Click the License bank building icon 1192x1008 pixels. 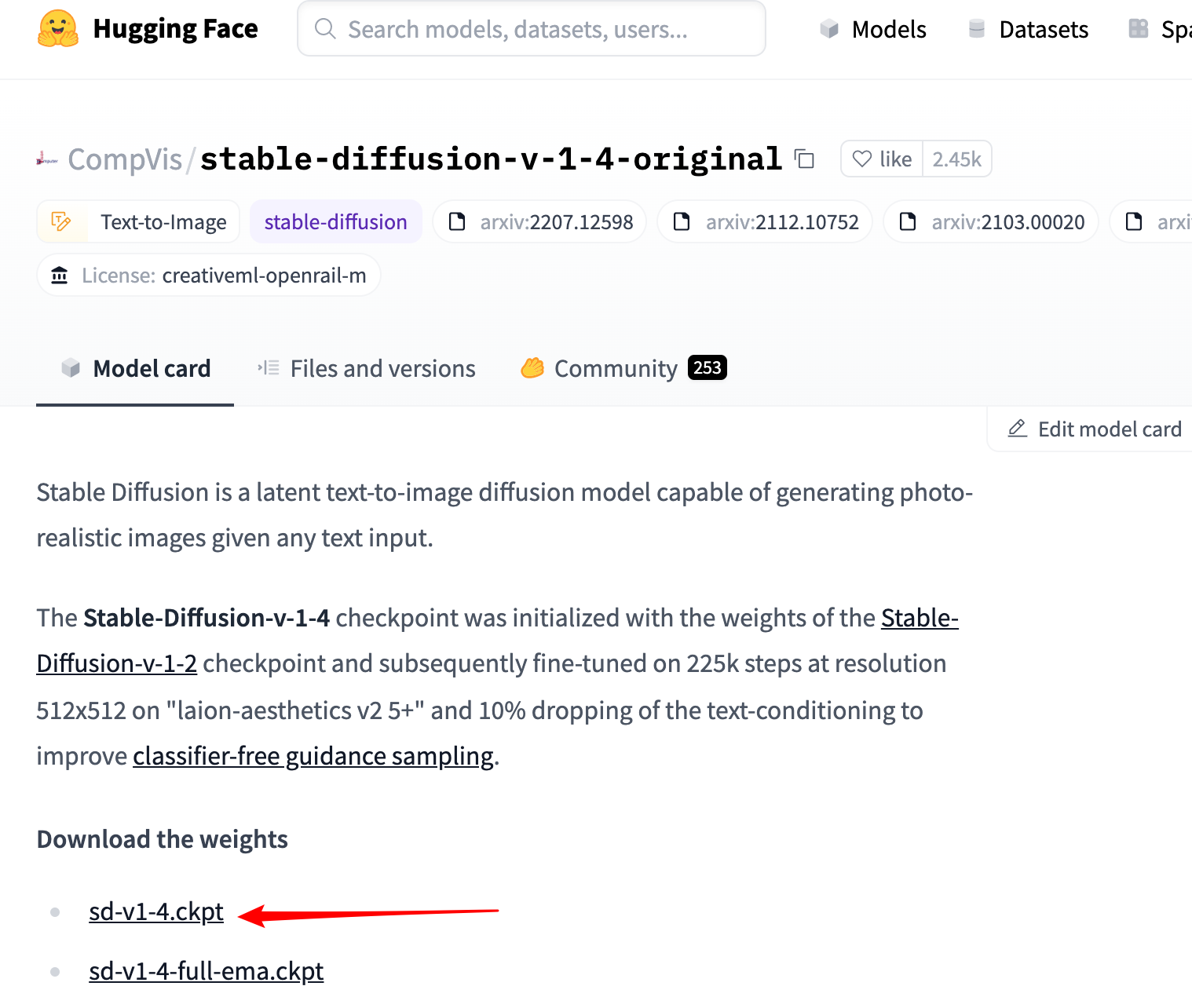click(60, 276)
